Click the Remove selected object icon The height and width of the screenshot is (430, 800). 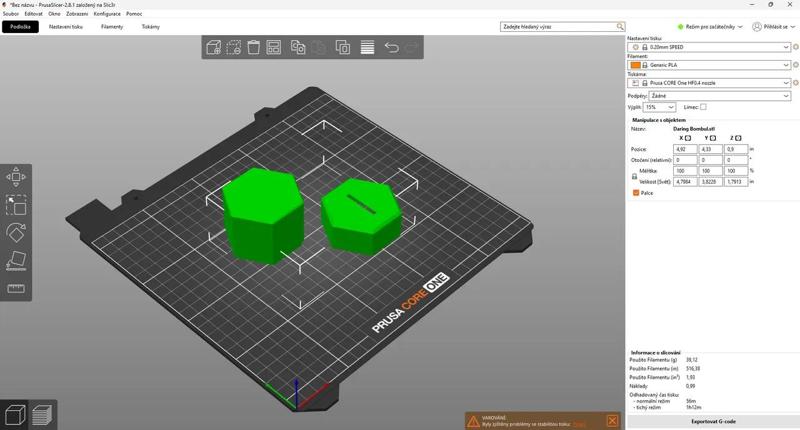234,47
